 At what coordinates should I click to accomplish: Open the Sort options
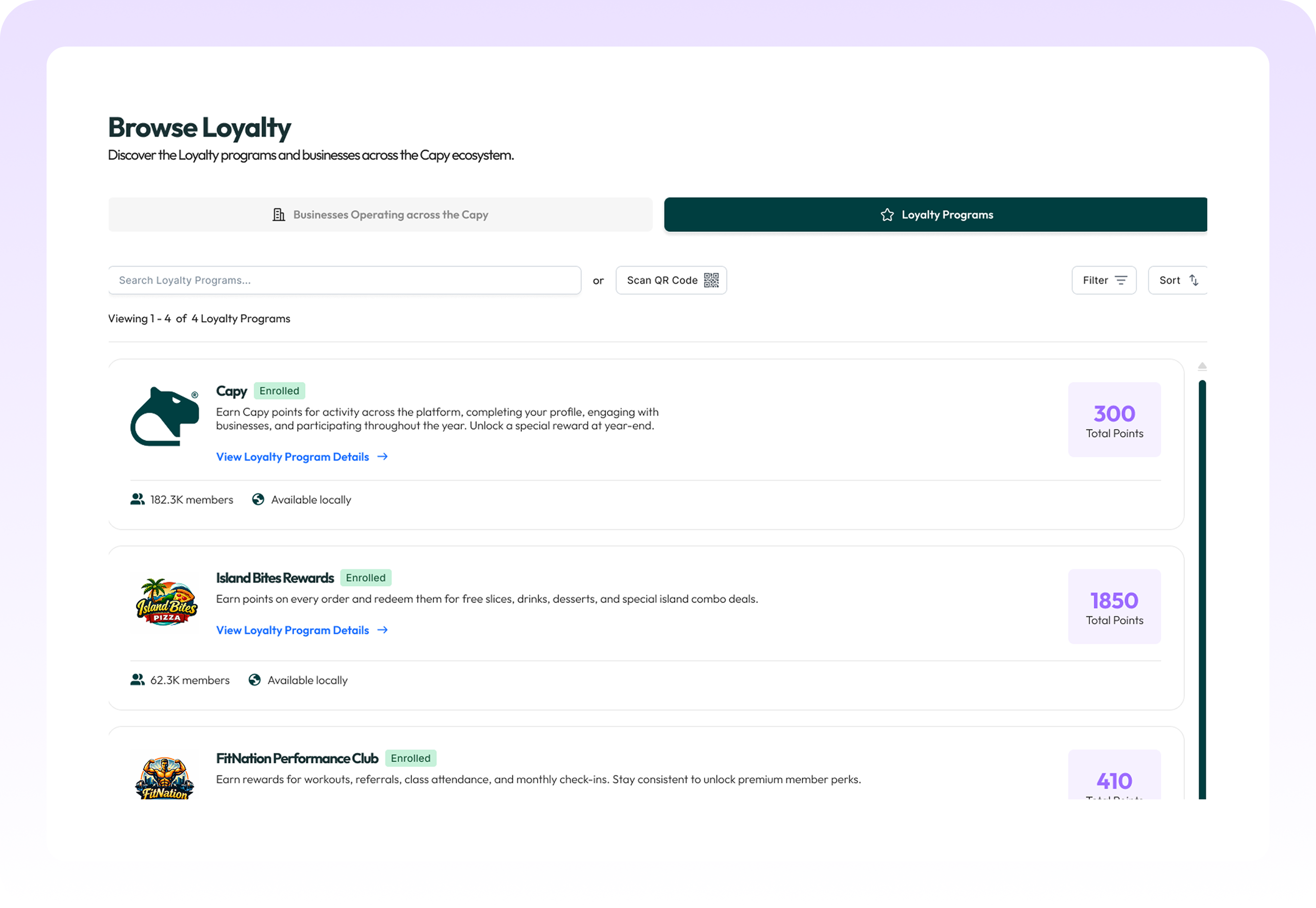coord(1177,280)
